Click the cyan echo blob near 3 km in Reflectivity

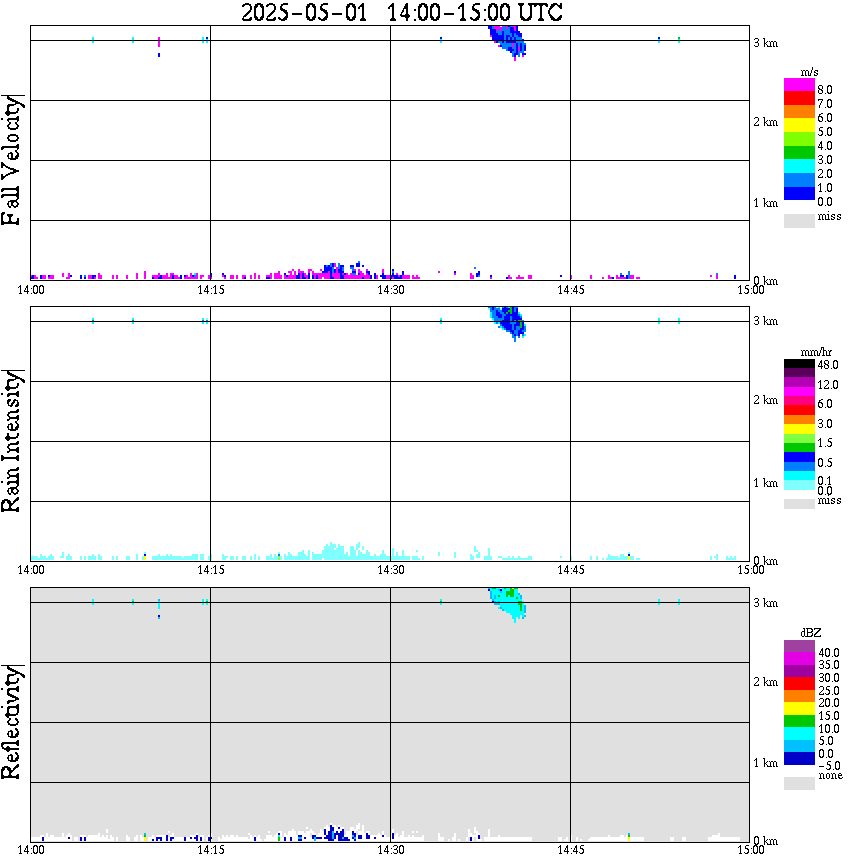[x=508, y=603]
